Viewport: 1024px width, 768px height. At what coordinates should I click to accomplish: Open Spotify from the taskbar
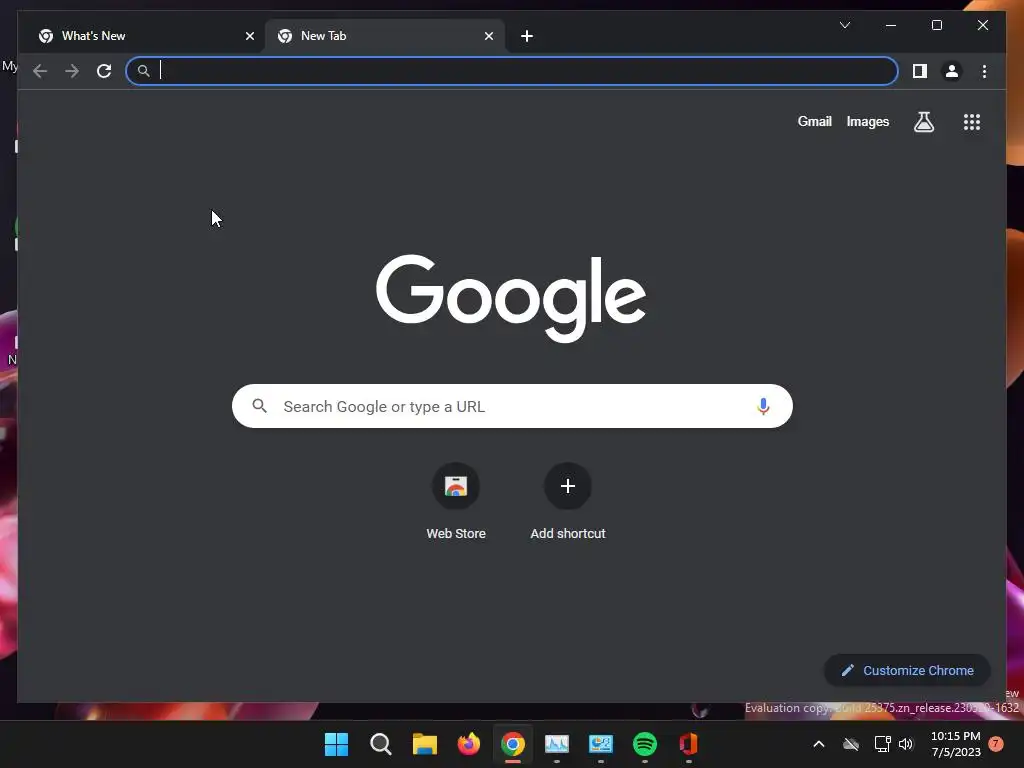(645, 744)
